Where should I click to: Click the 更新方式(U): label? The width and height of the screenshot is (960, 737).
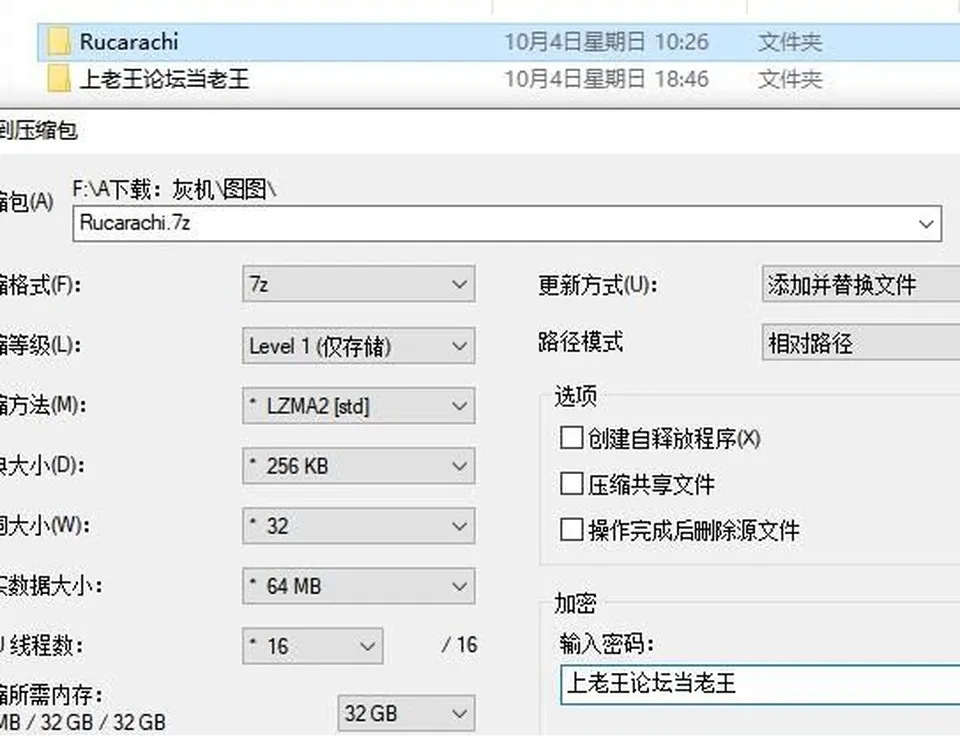pyautogui.click(x=598, y=285)
